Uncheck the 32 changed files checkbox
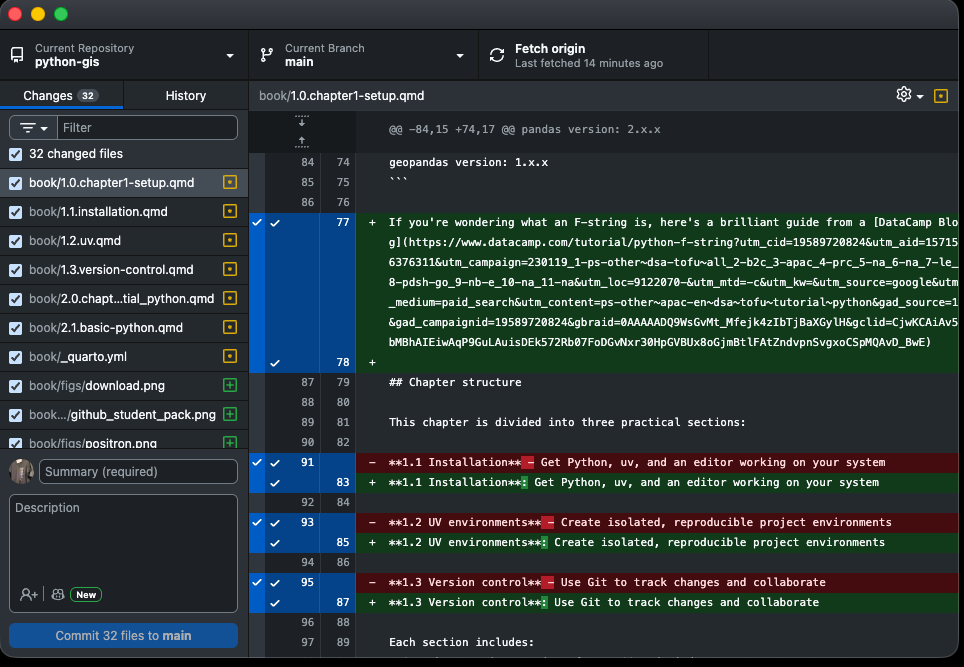The image size is (964, 667). [x=15, y=154]
